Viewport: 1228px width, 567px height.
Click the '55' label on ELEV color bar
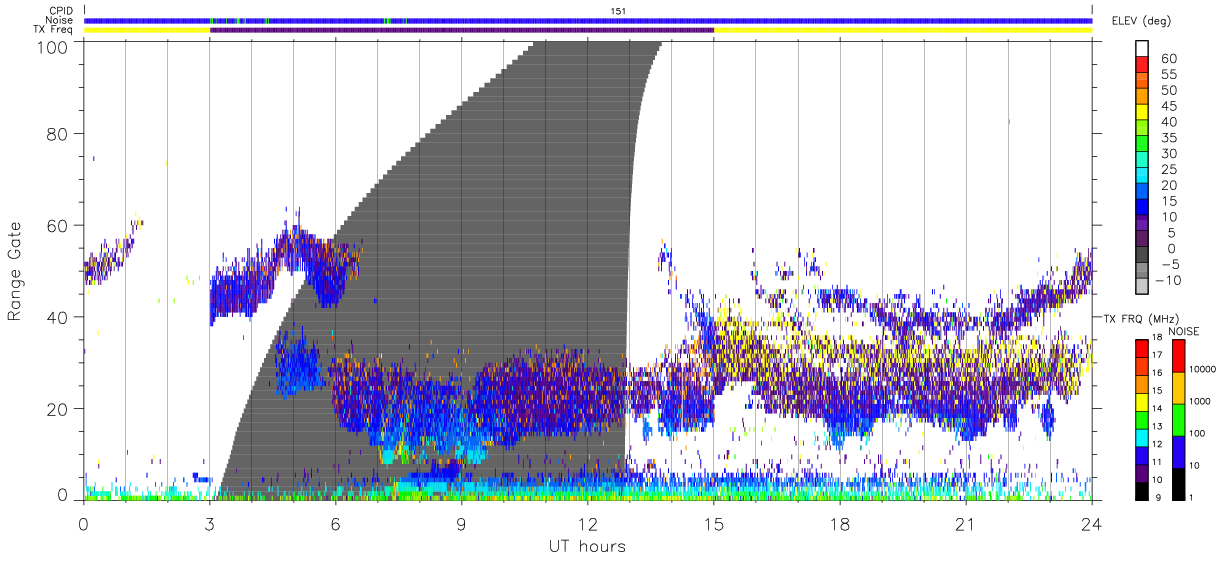point(1169,74)
